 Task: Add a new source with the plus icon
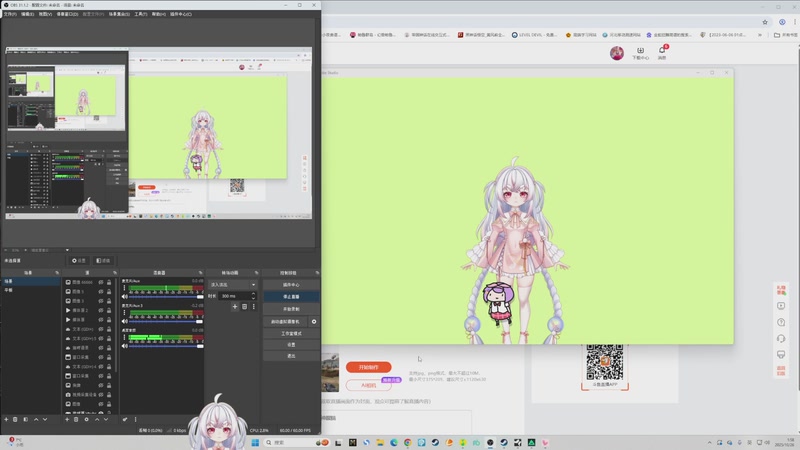pos(67,419)
